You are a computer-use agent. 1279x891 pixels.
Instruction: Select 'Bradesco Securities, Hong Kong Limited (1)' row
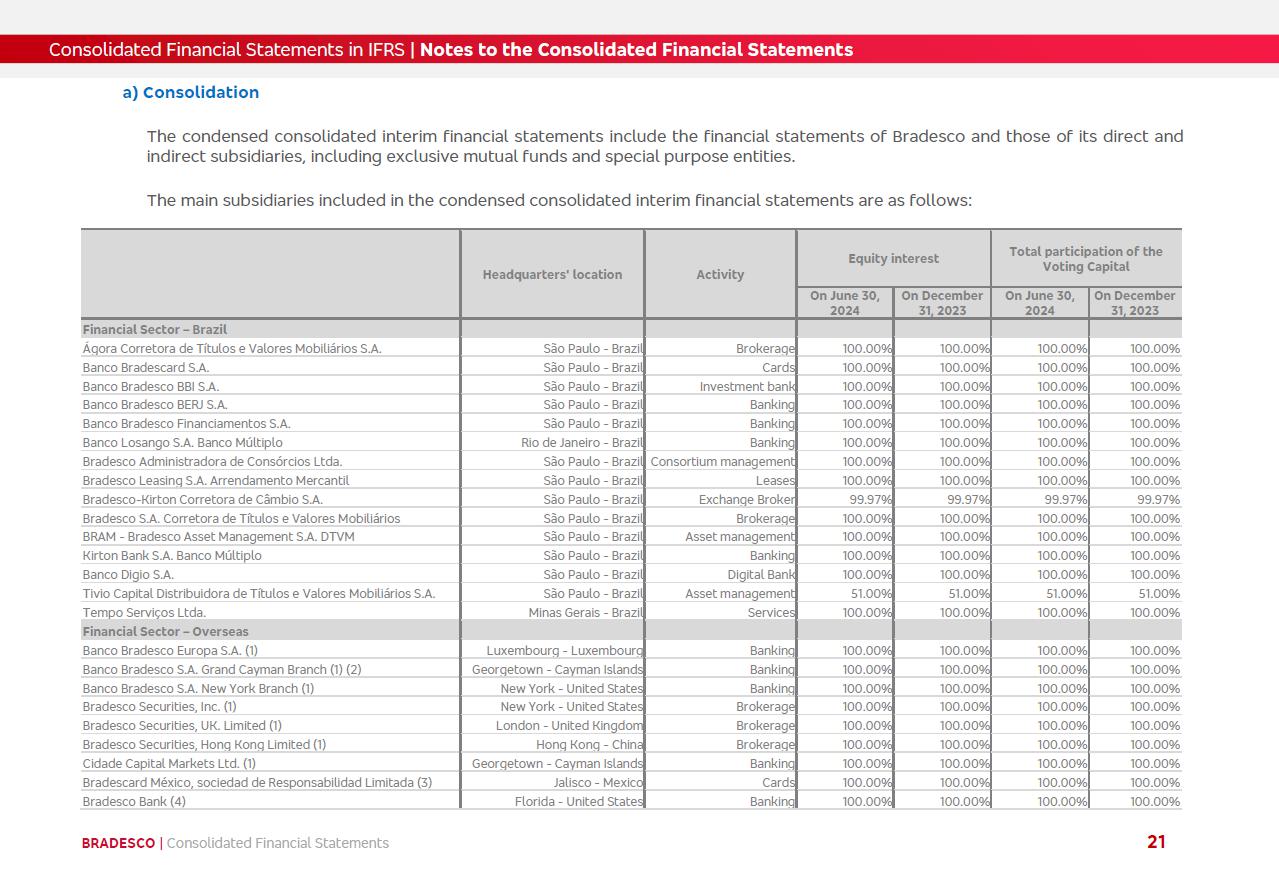click(x=204, y=744)
